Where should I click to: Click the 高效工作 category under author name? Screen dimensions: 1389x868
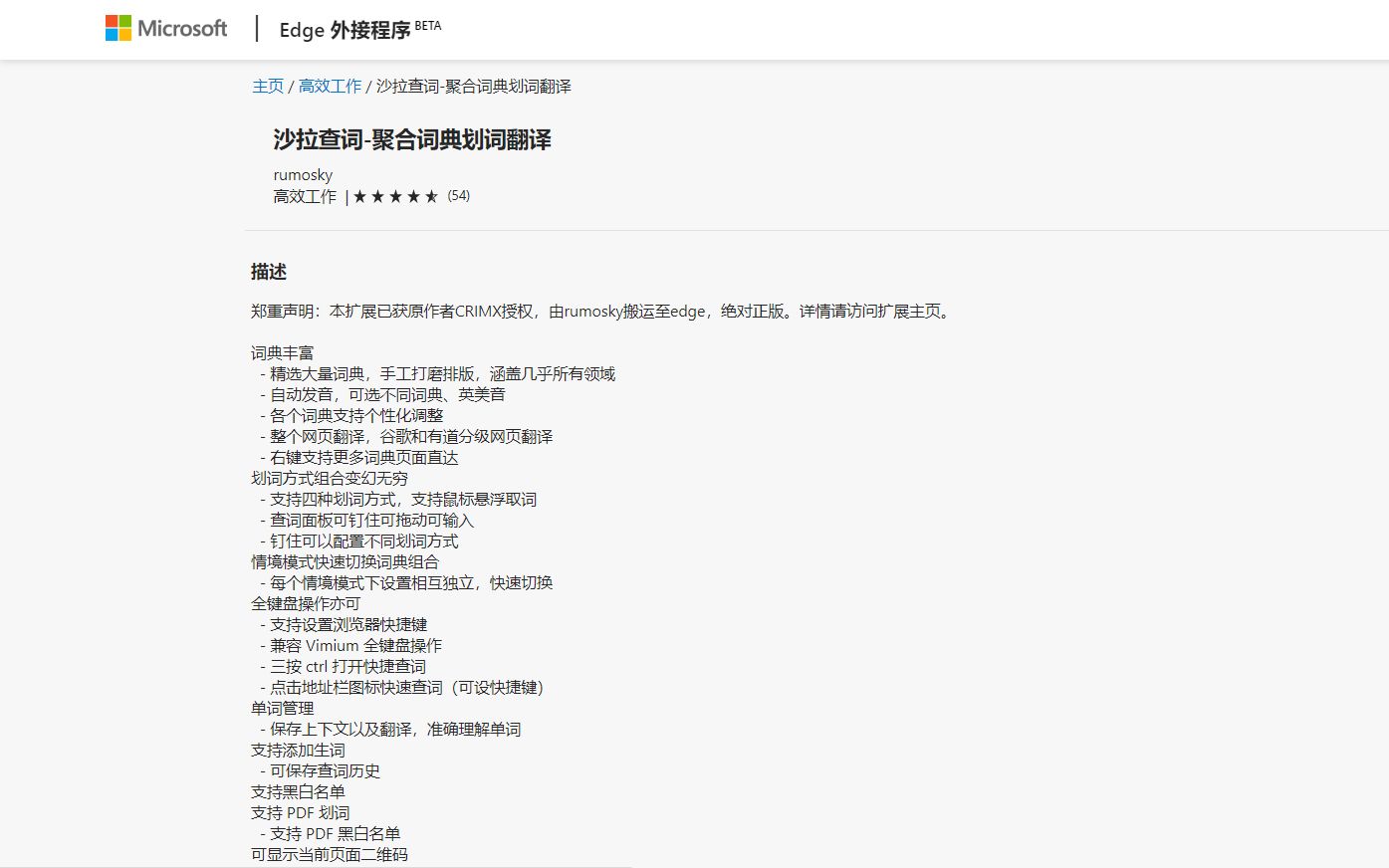[305, 196]
